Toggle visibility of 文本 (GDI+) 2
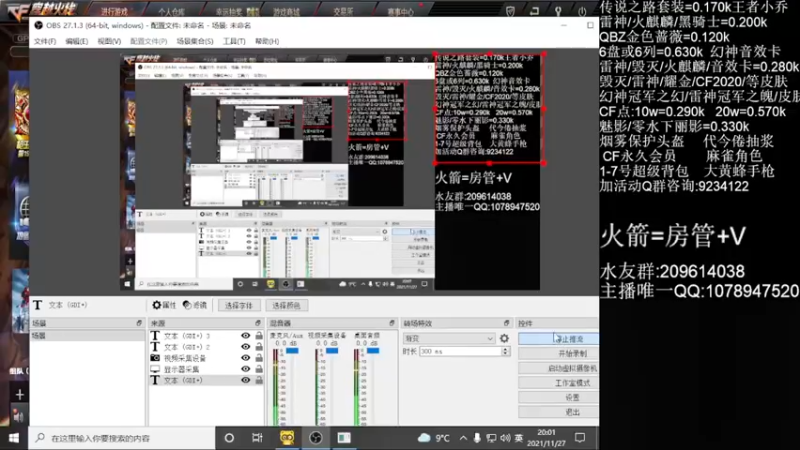The height and width of the screenshot is (450, 800). (x=245, y=347)
